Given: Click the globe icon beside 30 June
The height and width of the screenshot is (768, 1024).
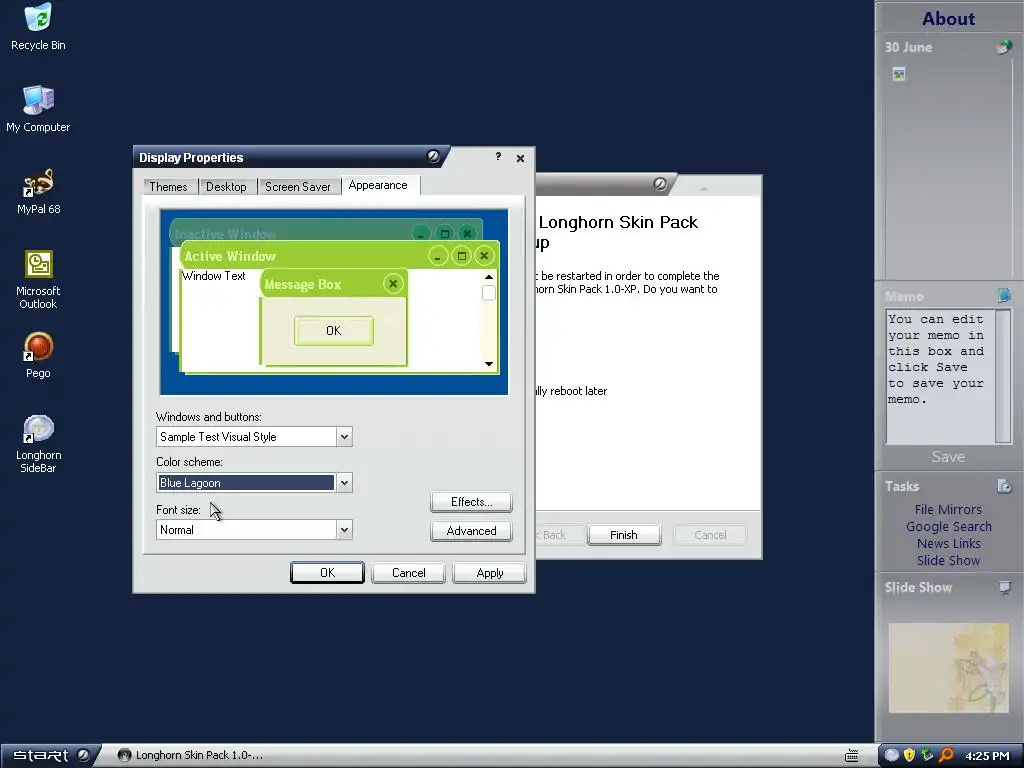Looking at the screenshot, I should coord(1004,47).
